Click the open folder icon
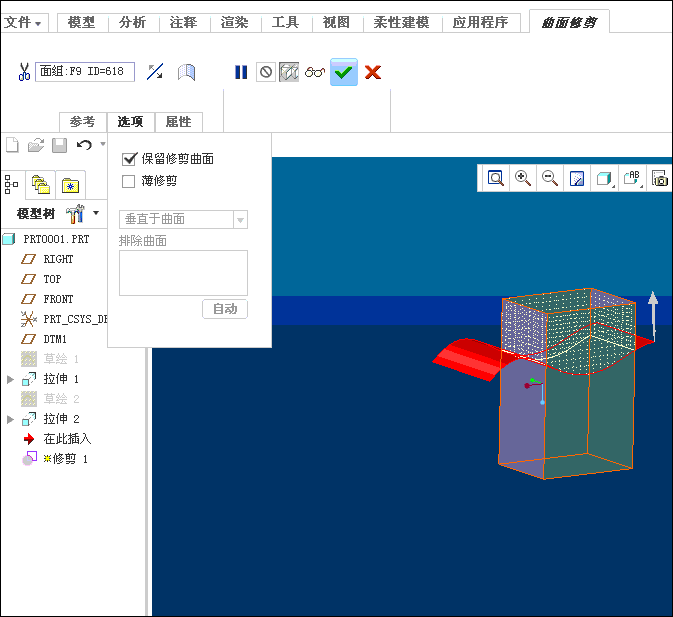 36,145
